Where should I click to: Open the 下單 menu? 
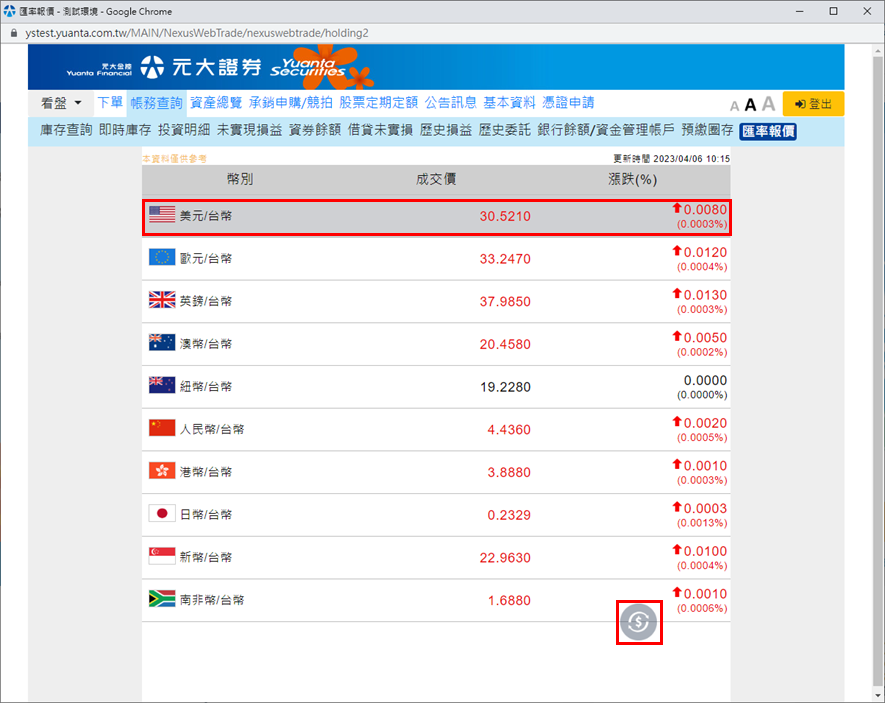(110, 103)
